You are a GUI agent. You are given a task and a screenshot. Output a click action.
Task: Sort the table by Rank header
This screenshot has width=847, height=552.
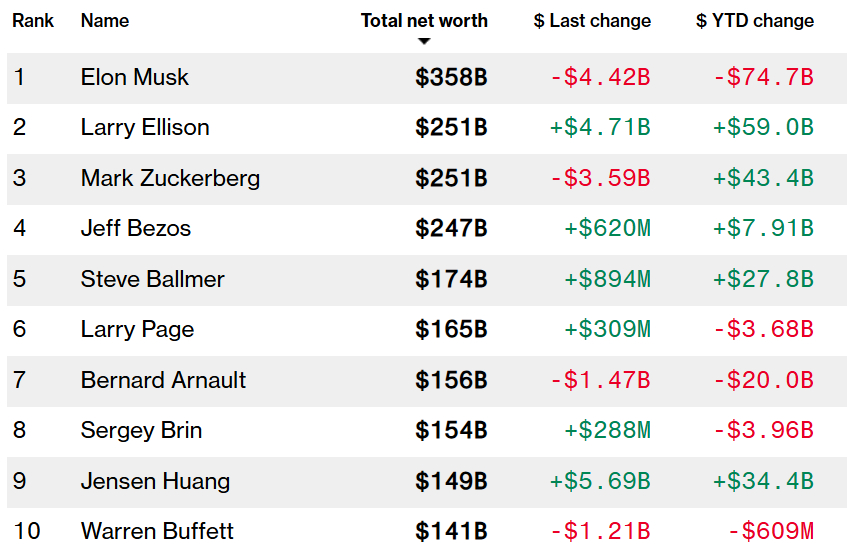(33, 20)
